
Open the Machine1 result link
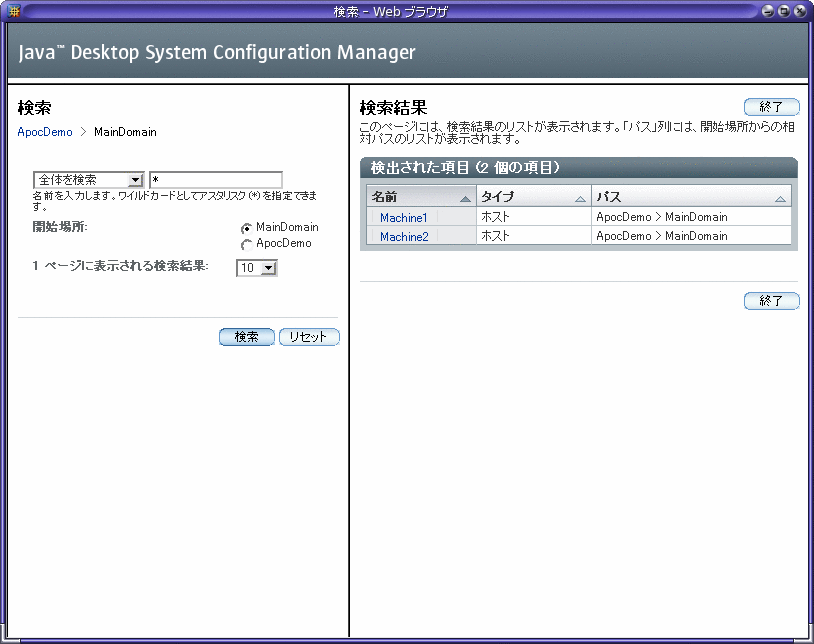click(x=403, y=217)
